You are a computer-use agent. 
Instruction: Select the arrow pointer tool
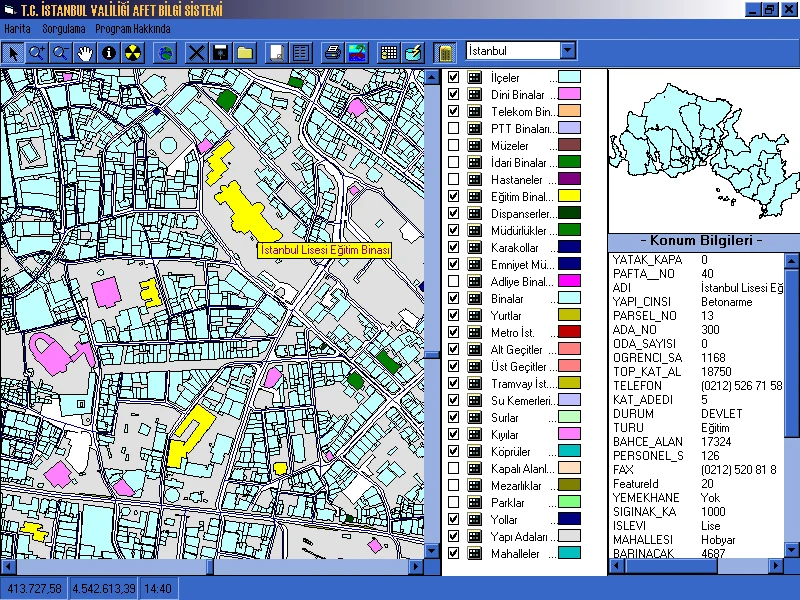coord(13,53)
